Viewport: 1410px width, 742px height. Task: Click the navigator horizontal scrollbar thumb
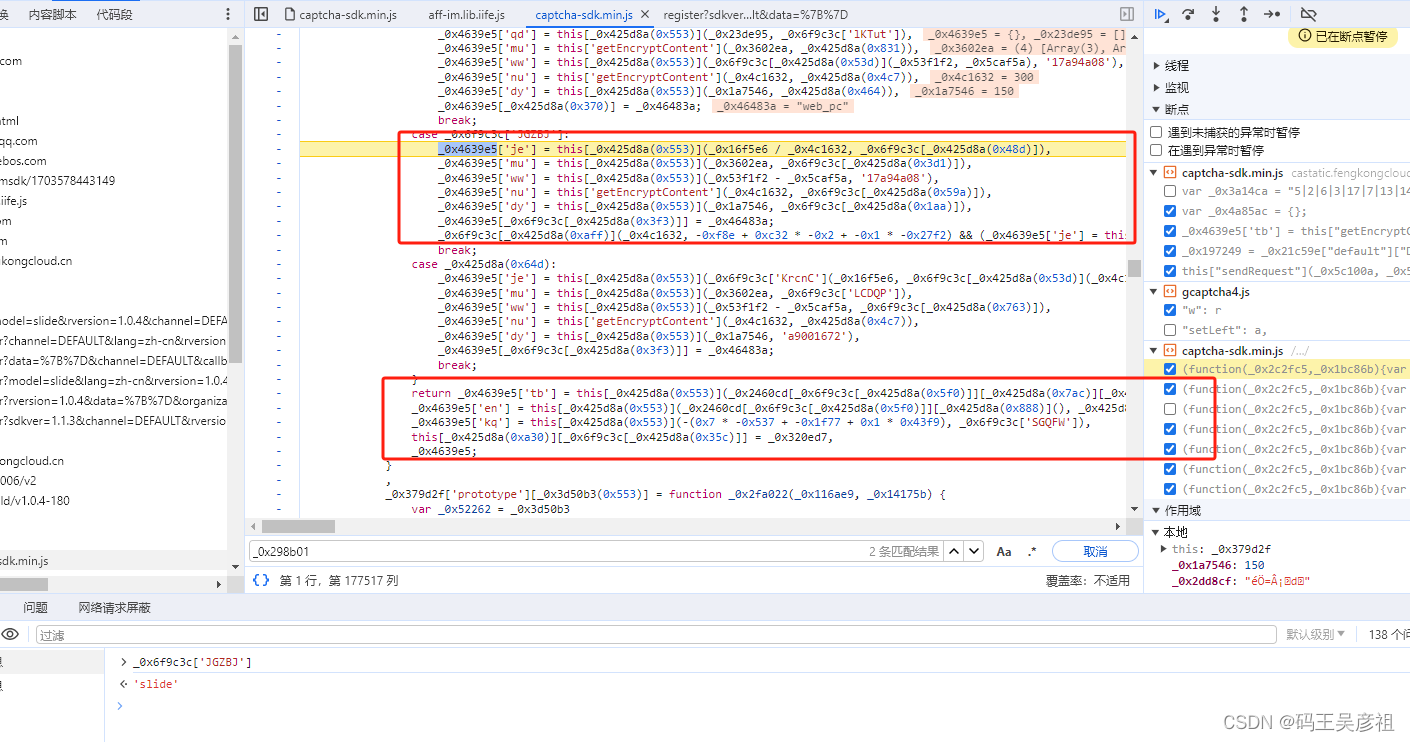(x=25, y=584)
